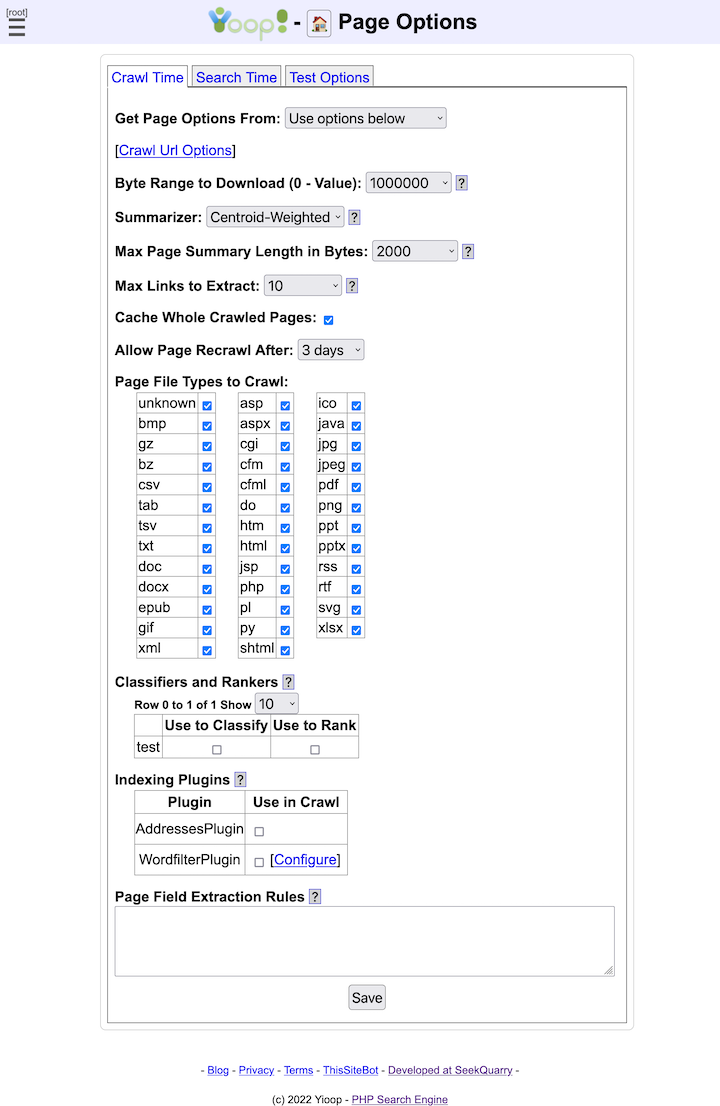Uncheck the svg file type checkbox
This screenshot has height=1106, width=720.
[356, 609]
